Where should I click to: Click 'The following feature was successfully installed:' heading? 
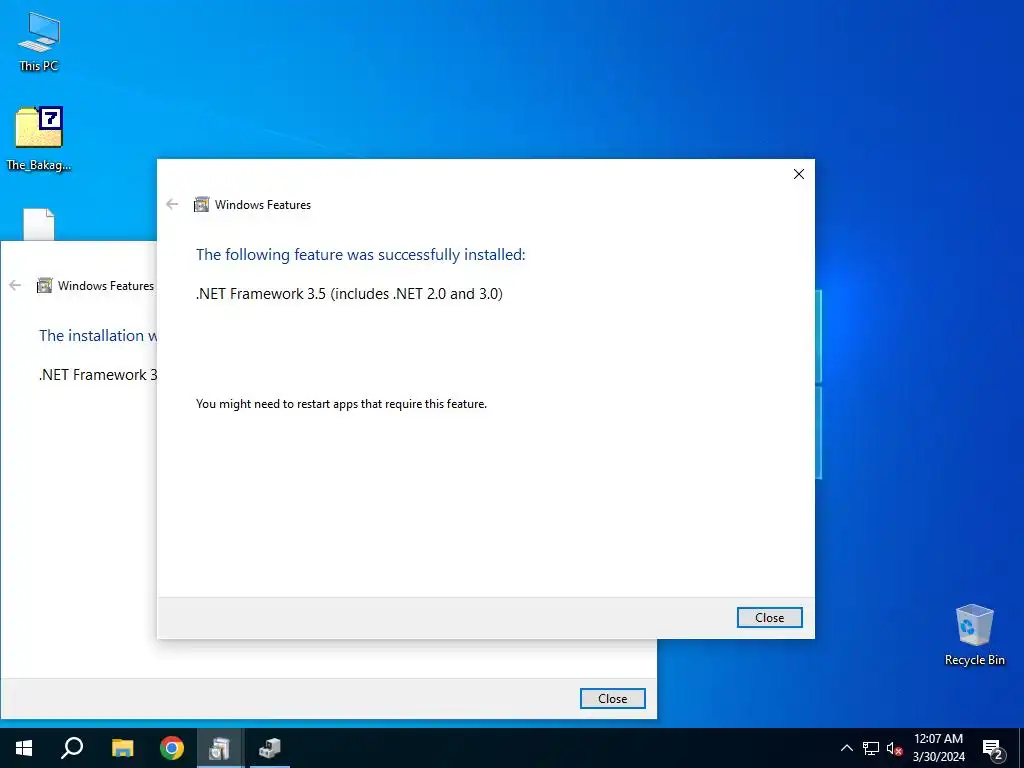360,255
